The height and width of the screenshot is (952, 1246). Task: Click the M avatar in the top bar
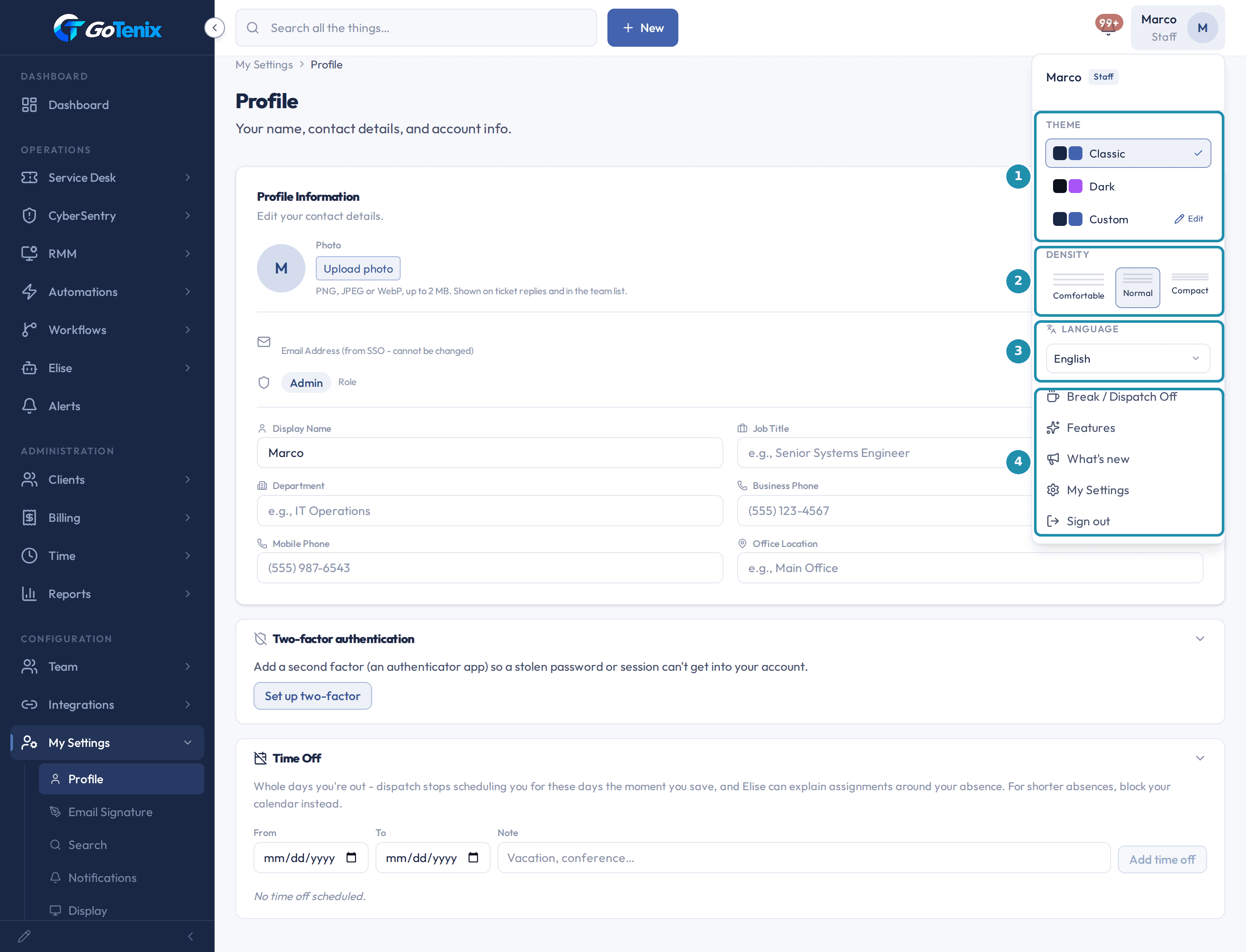(x=1202, y=28)
